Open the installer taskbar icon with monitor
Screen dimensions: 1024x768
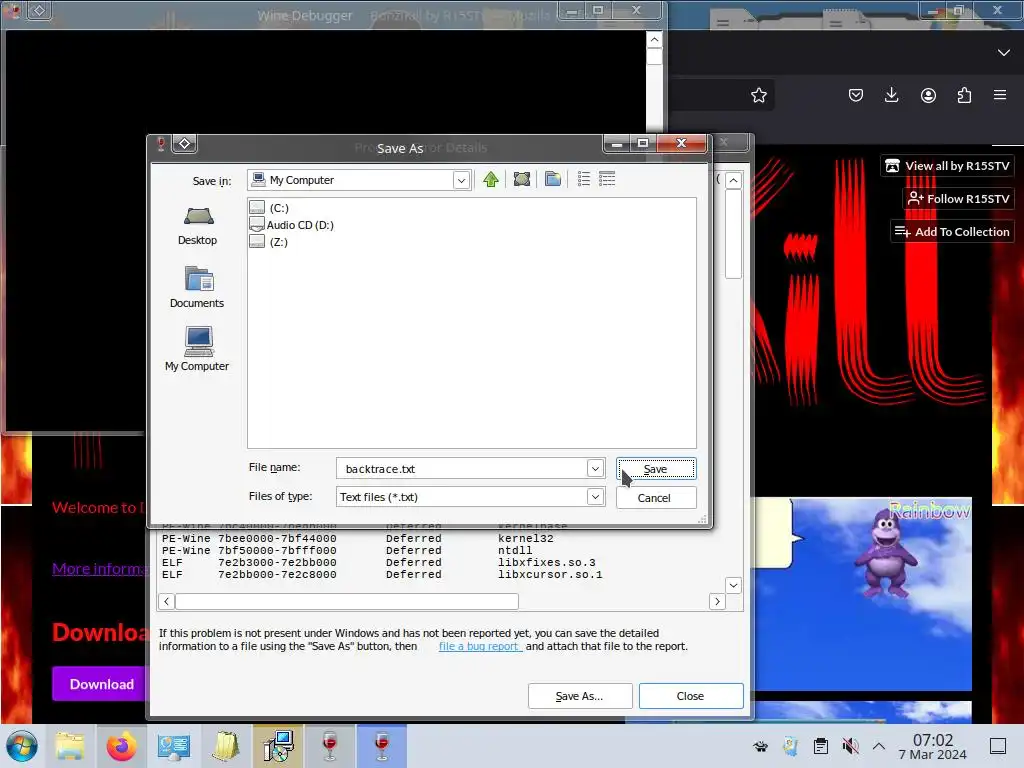click(278, 746)
